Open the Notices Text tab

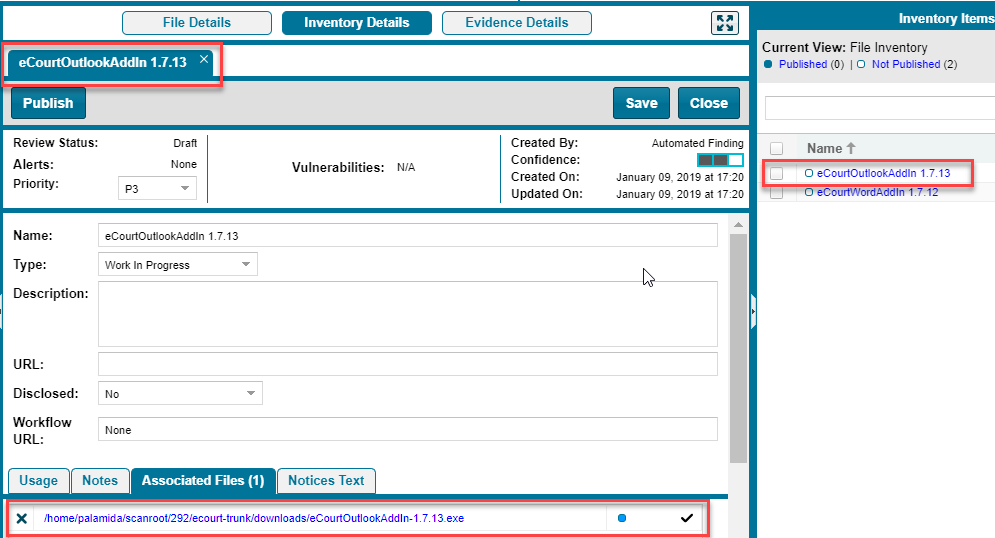click(326, 481)
